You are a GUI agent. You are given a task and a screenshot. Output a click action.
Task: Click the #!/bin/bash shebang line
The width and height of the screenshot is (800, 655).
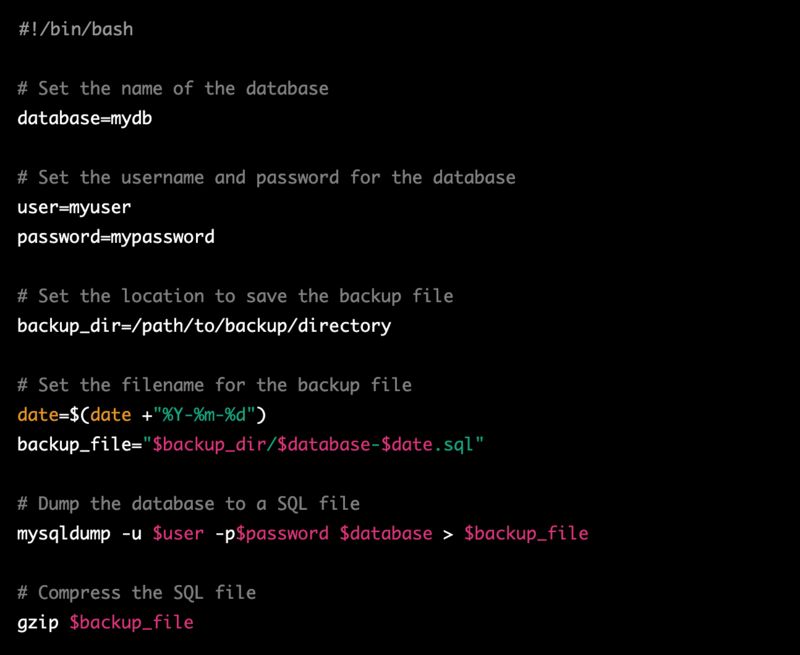click(x=76, y=29)
